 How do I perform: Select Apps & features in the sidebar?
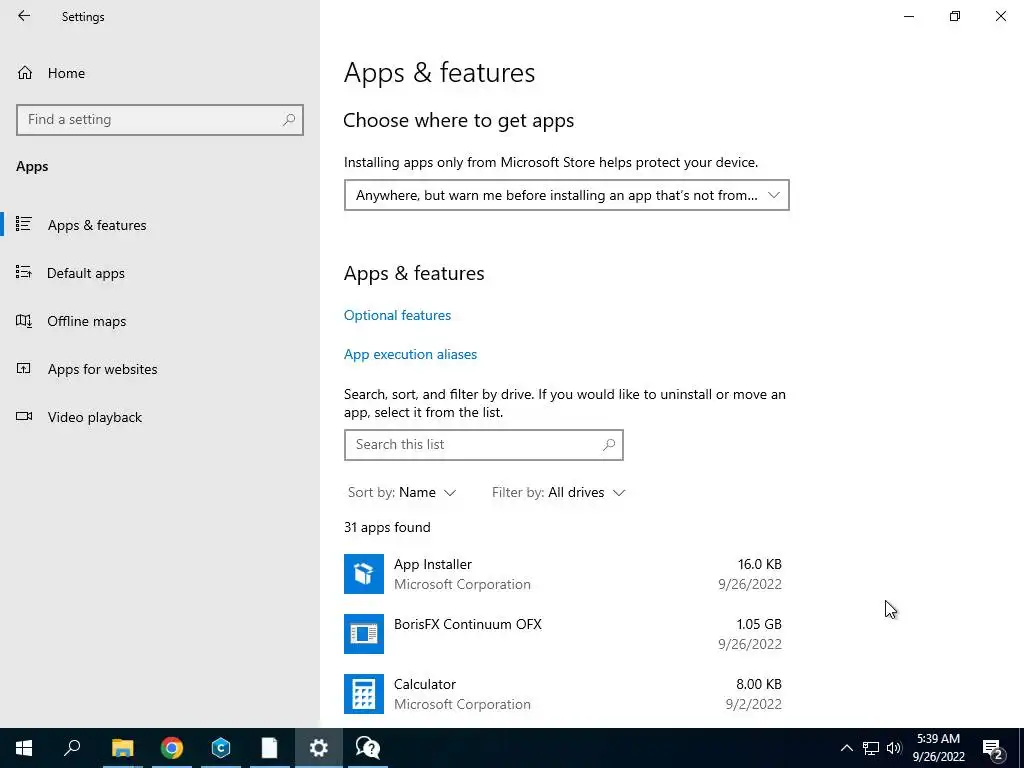tap(97, 225)
